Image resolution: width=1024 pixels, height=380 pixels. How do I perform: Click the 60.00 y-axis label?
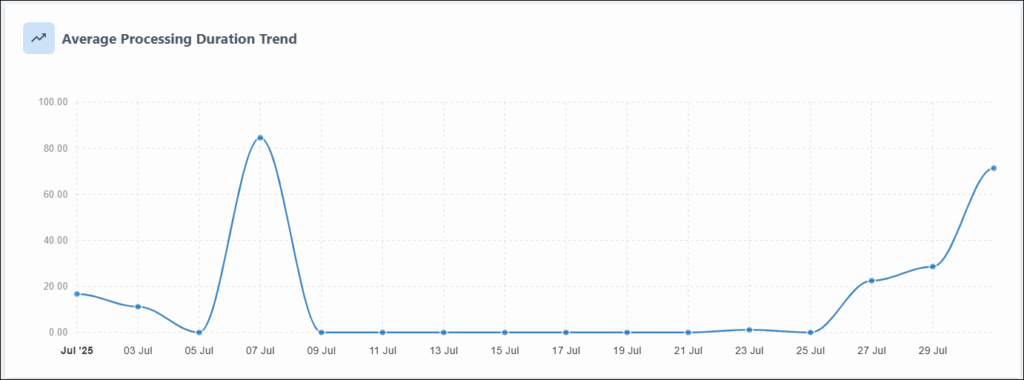[x=56, y=195]
